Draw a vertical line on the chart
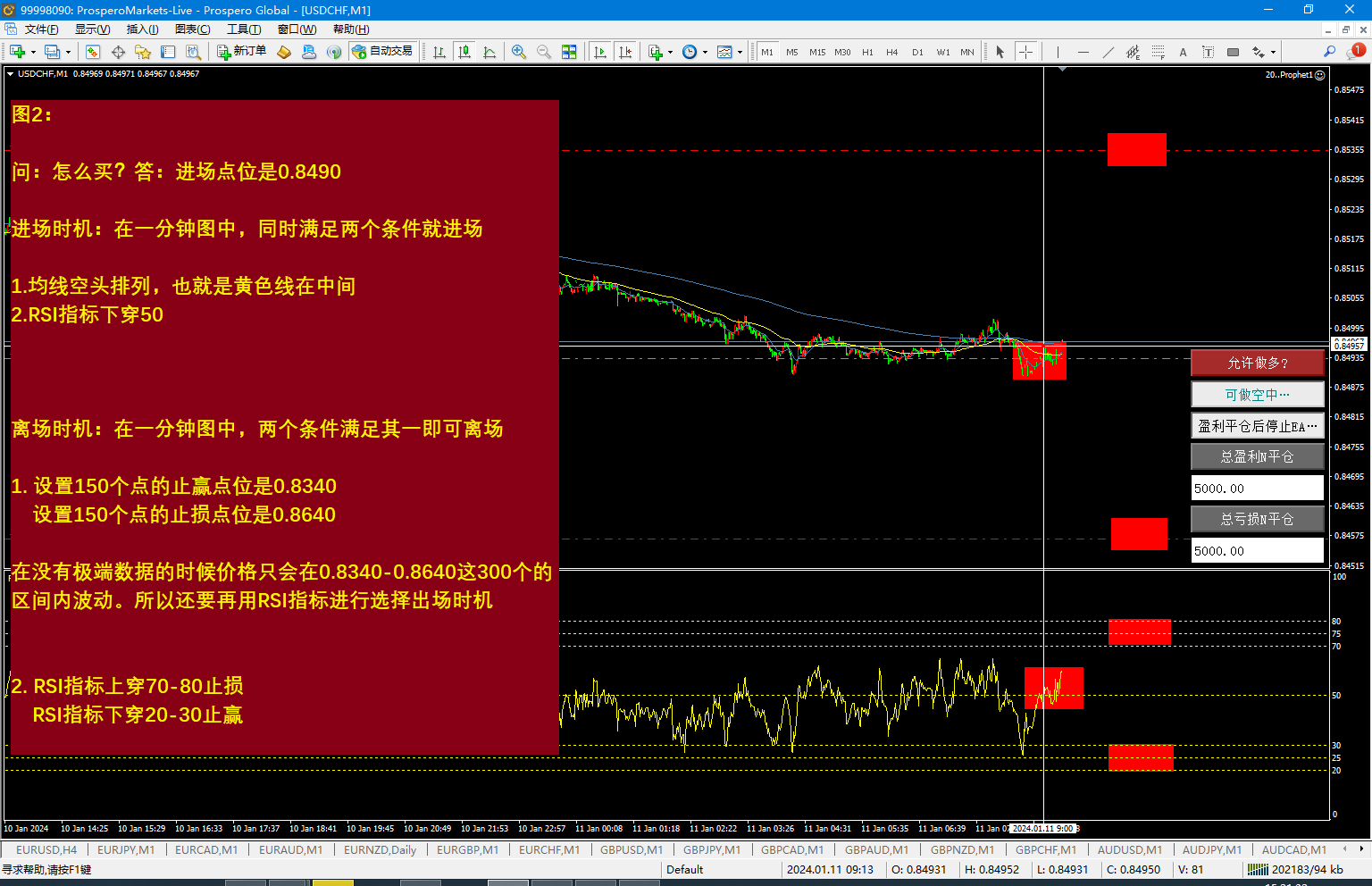Screen dimensions: 1372x886 point(1058,52)
